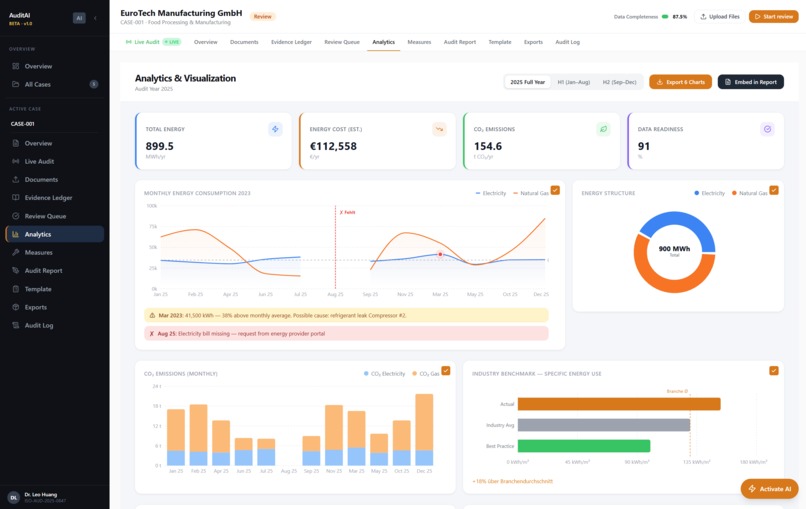The image size is (806, 509).
Task: Click the DL user avatar
Action: (x=13, y=497)
